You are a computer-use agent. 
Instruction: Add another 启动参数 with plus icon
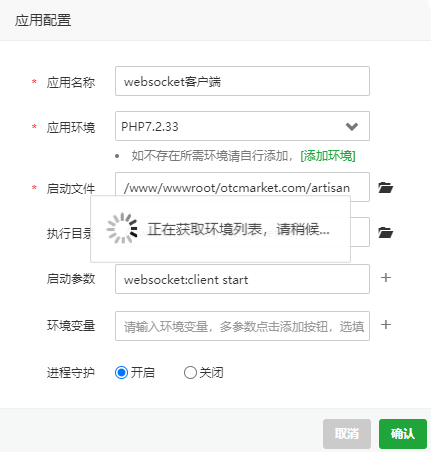coord(386,277)
